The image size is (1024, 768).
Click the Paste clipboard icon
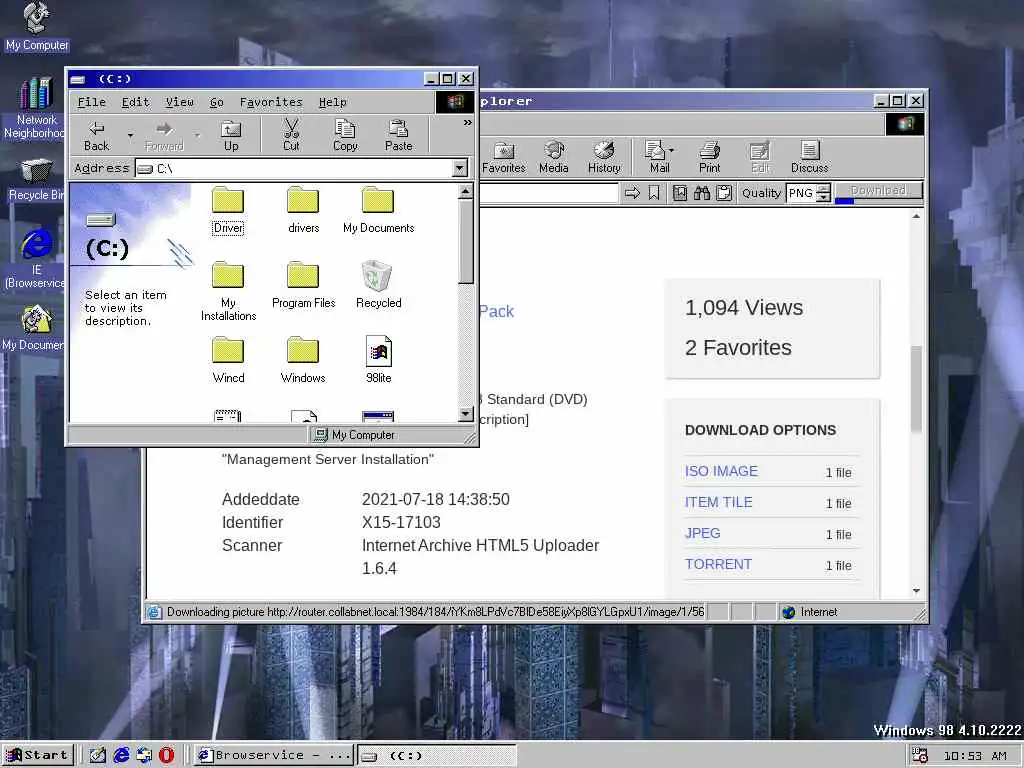pos(398,136)
